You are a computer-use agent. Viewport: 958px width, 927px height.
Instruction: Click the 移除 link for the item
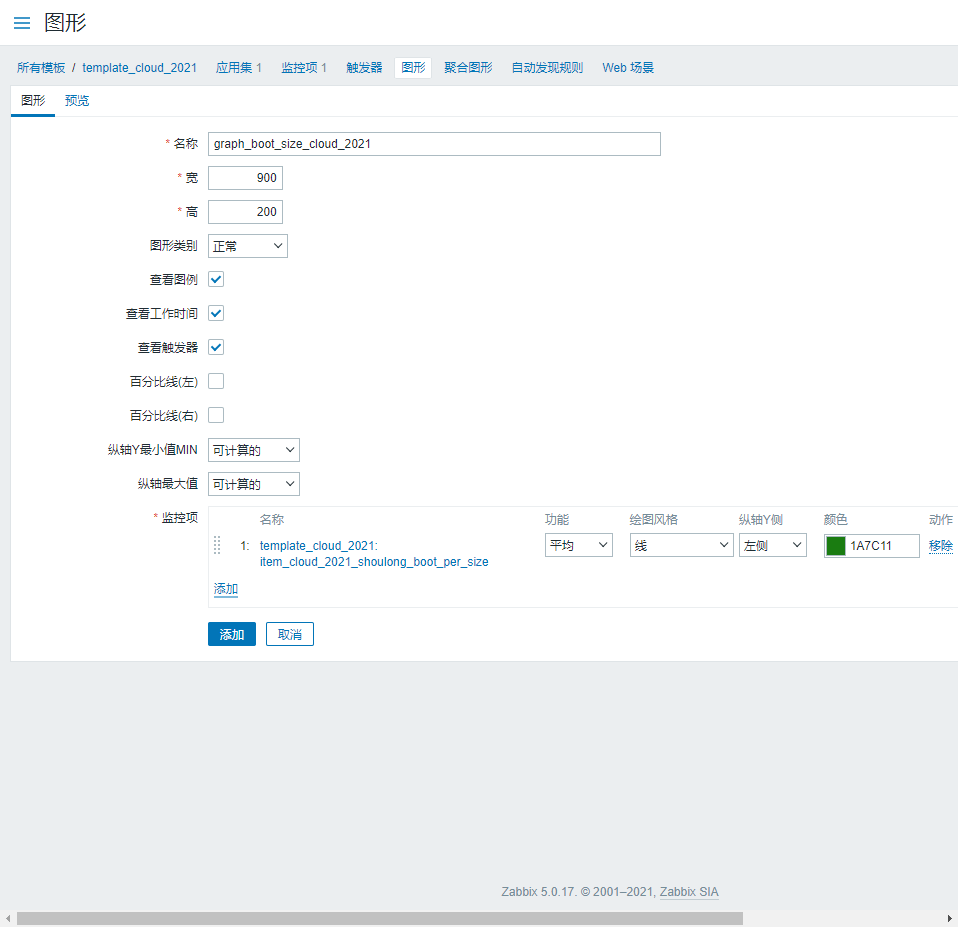tap(940, 546)
